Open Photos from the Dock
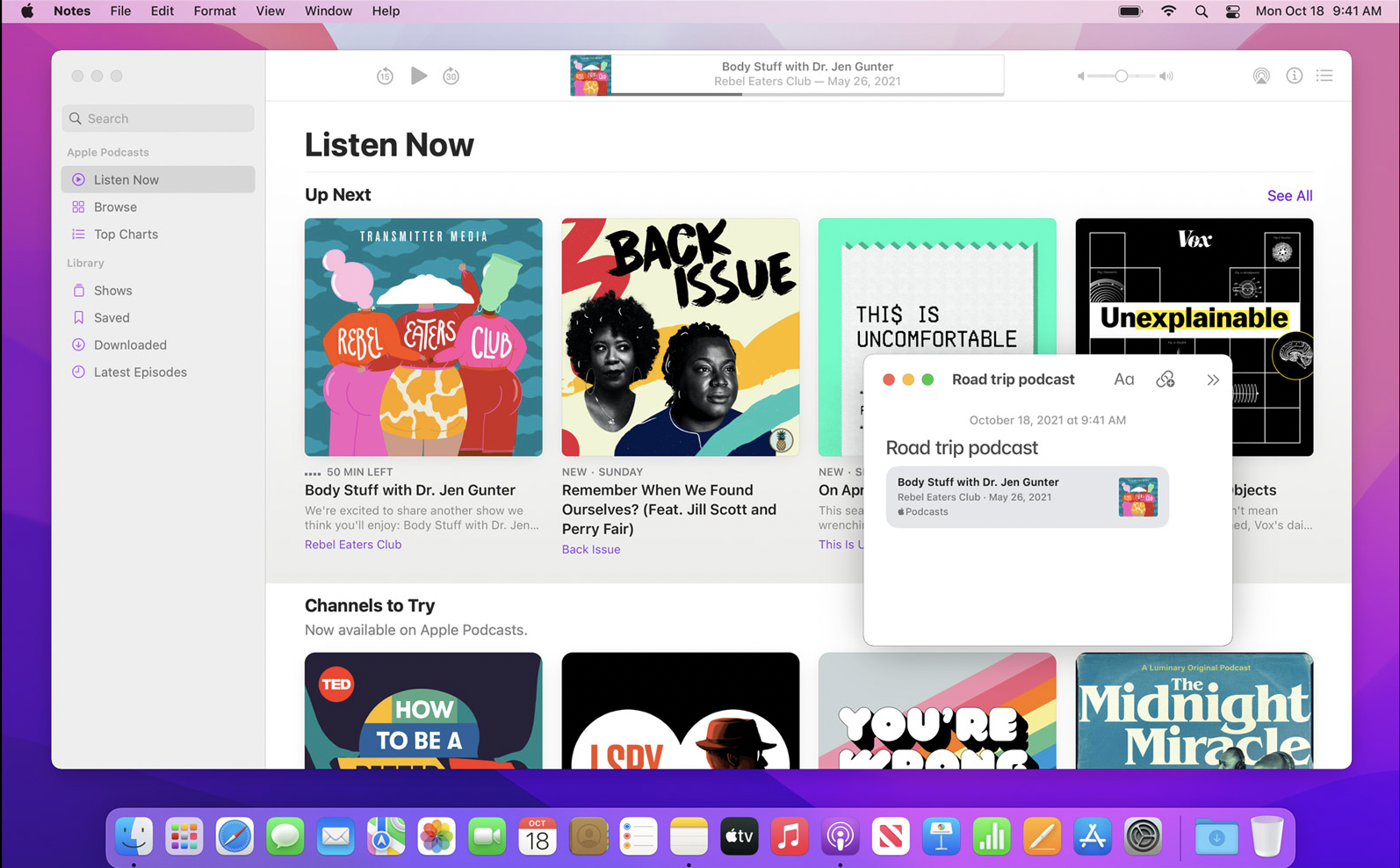This screenshot has width=1400, height=868. point(437,836)
